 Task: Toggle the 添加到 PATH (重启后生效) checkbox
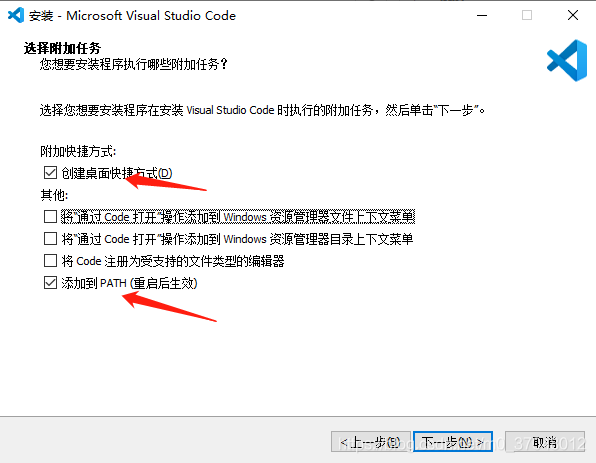(x=50, y=283)
